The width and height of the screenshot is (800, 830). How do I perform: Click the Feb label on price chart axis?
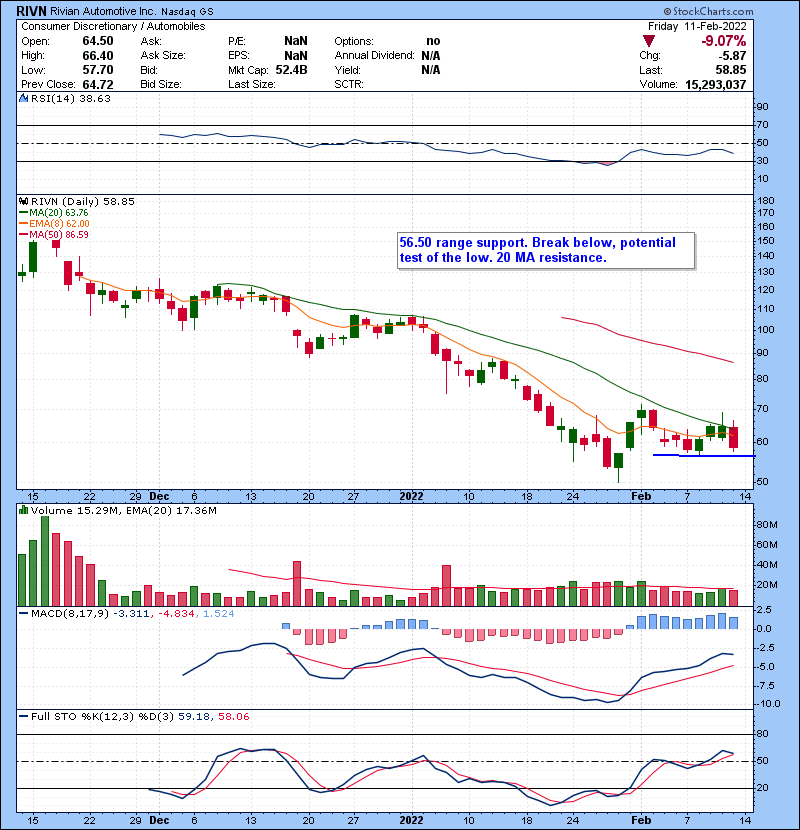641,496
